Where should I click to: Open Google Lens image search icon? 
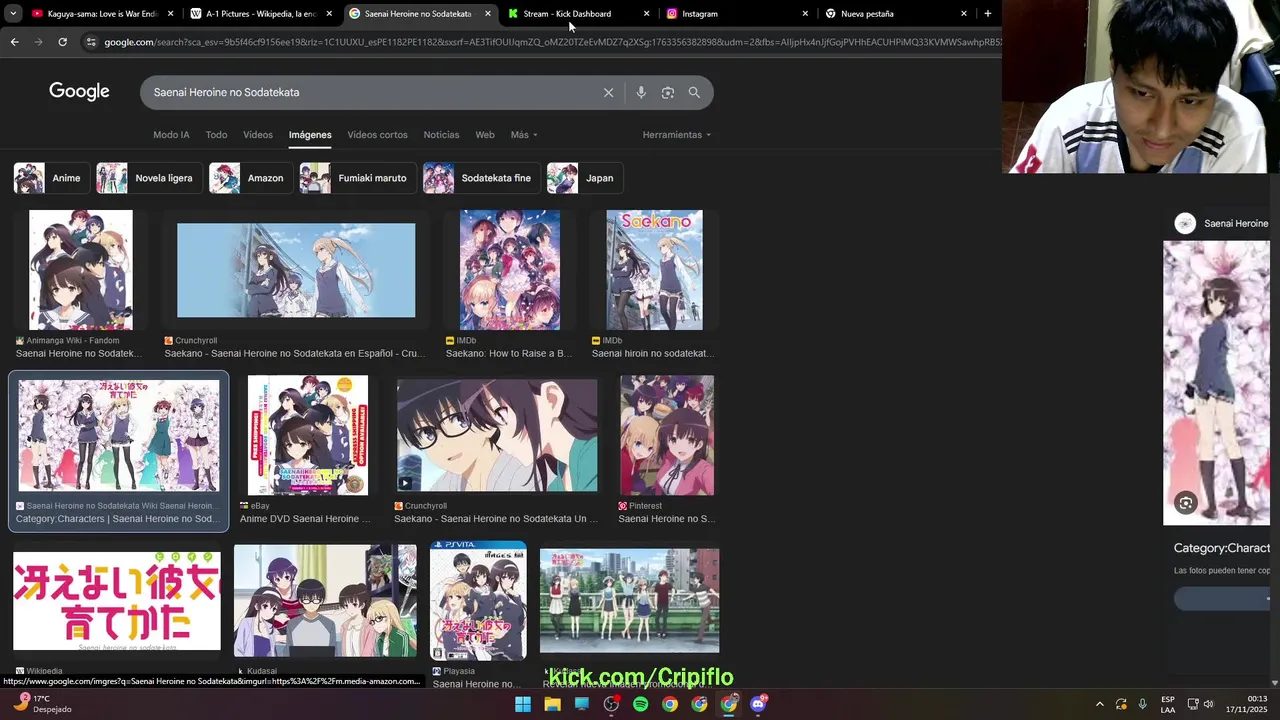click(x=668, y=92)
